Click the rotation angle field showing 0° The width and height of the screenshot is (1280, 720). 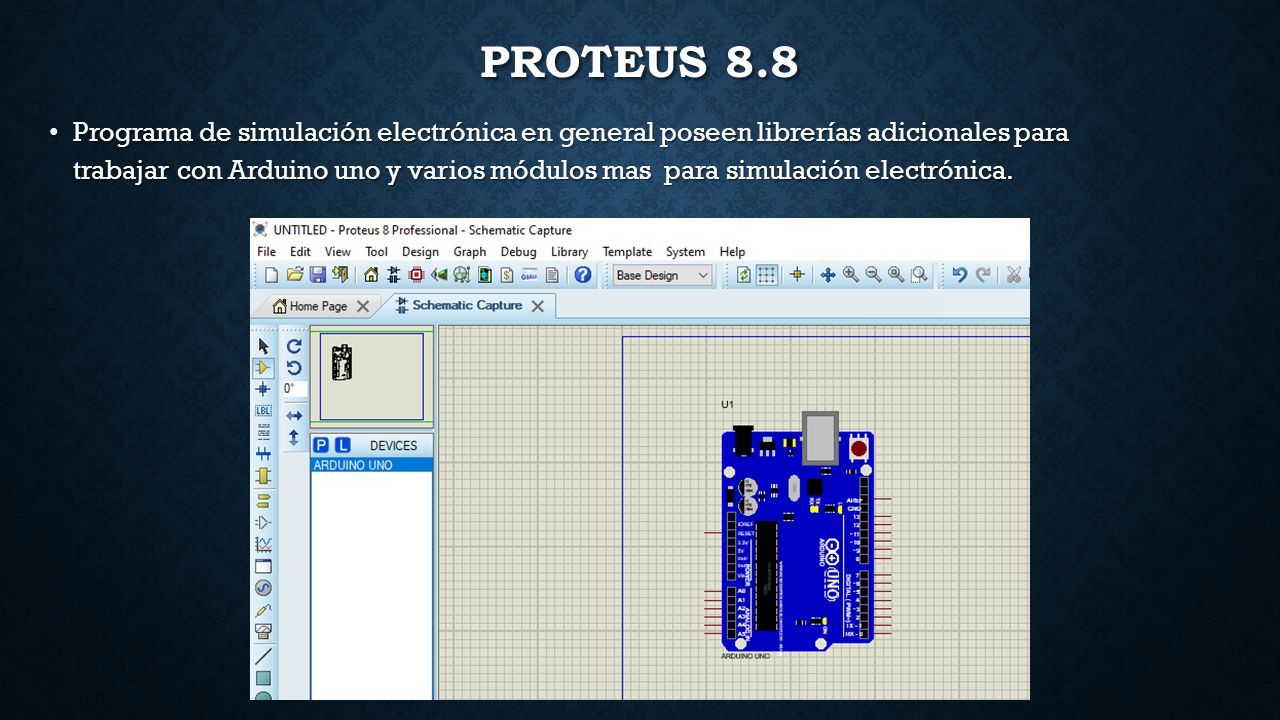tap(294, 389)
